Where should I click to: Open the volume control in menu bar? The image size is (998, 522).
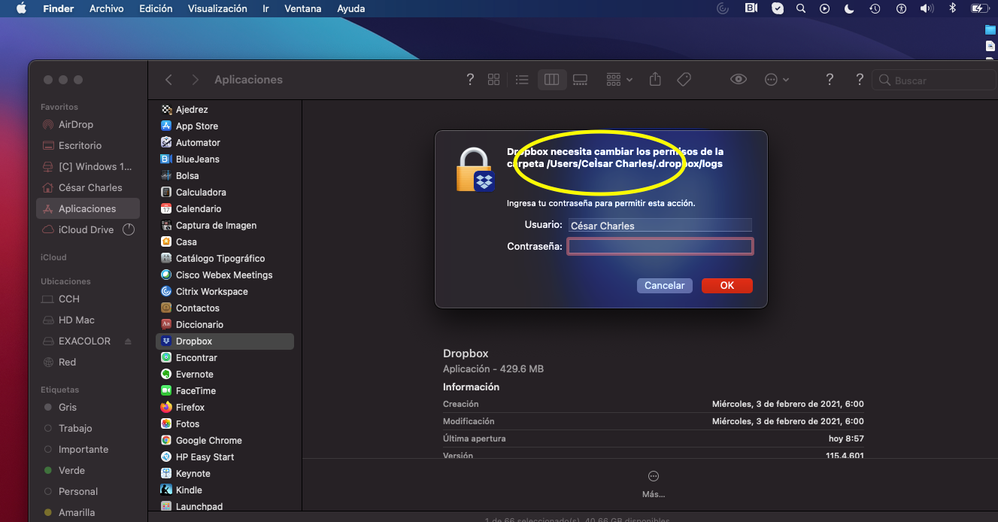tap(927, 8)
